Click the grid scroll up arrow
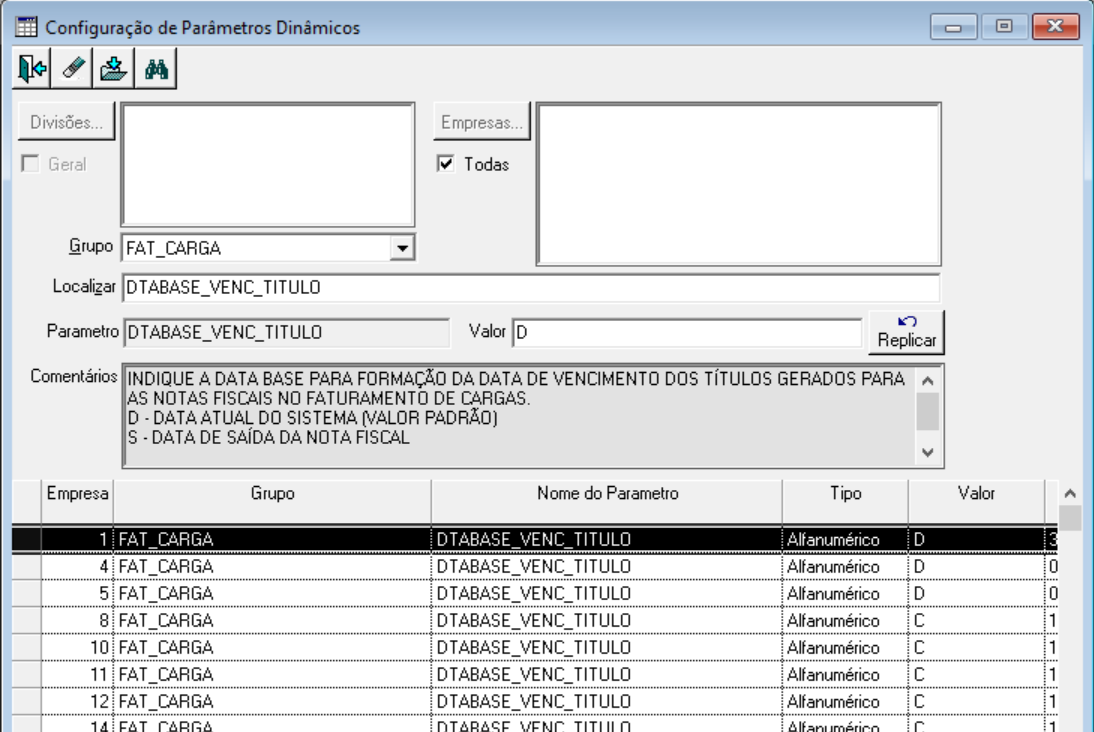Screen dimensions: 1094x732 point(1070,493)
